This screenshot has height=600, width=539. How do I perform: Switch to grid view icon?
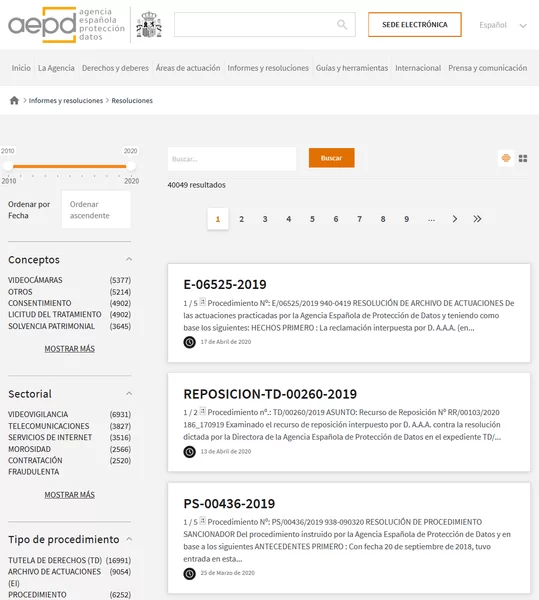click(x=523, y=158)
